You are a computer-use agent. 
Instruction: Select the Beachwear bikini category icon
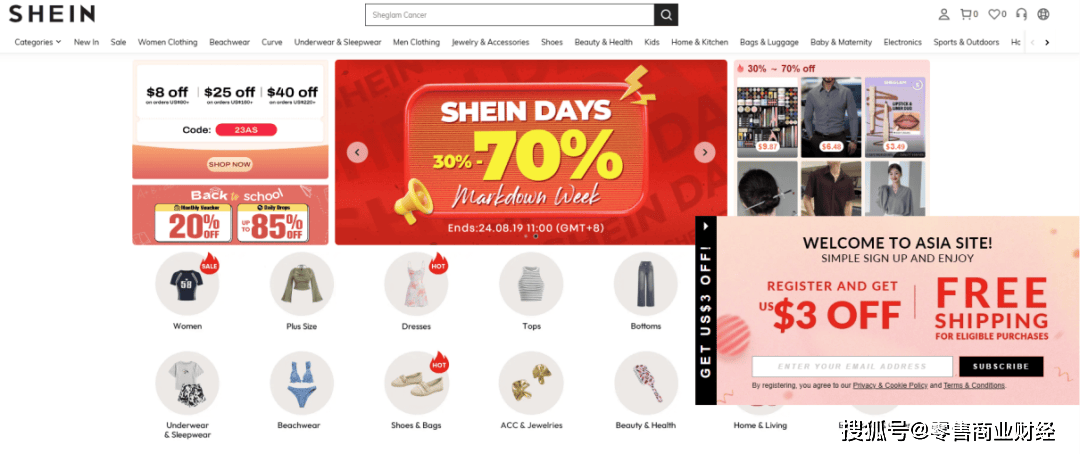click(302, 383)
